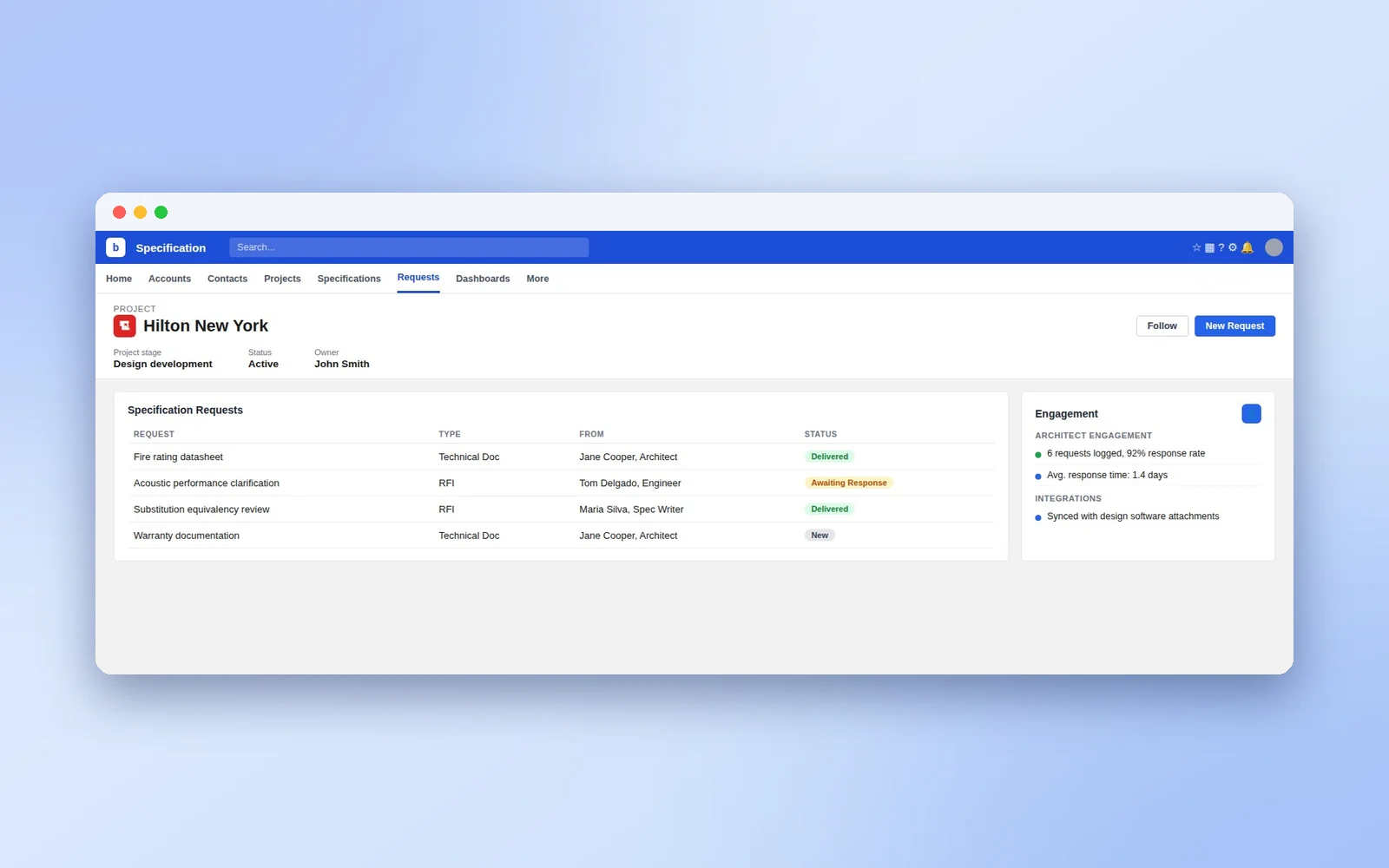Click '6 requests logged, 92% response rate'
The width and height of the screenshot is (1389, 868).
click(x=1126, y=454)
